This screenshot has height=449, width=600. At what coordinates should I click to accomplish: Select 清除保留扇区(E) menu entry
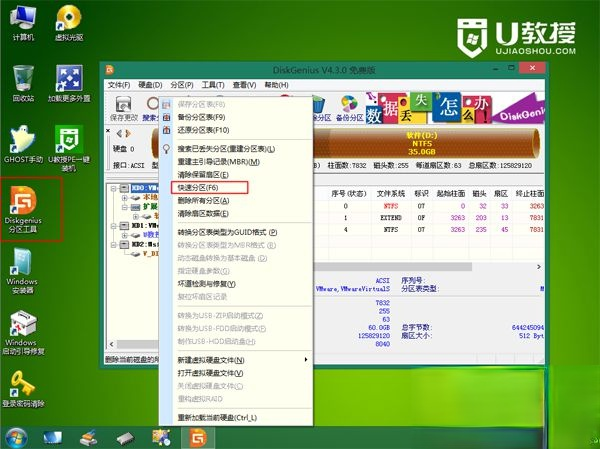[x=236, y=175]
